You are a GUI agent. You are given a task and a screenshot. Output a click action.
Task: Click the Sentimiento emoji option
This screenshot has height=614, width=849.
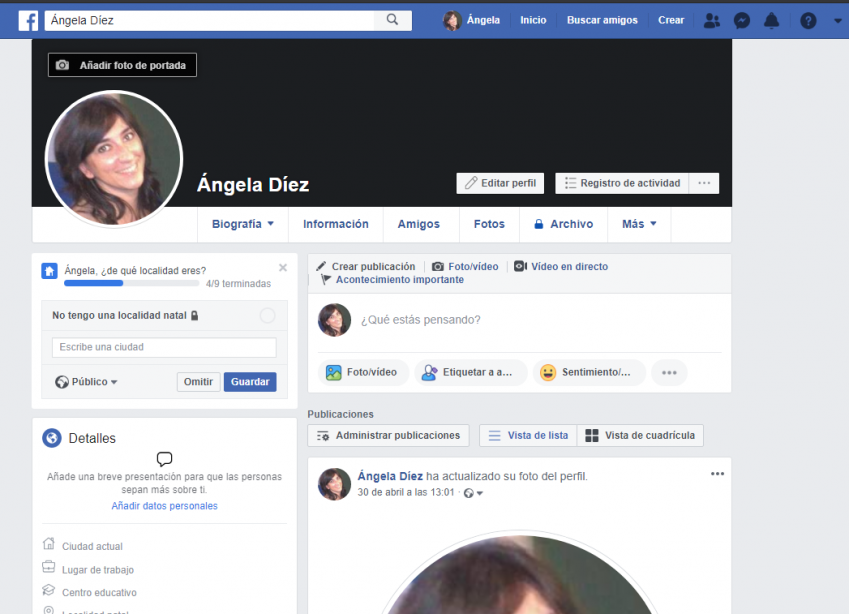click(x=588, y=372)
